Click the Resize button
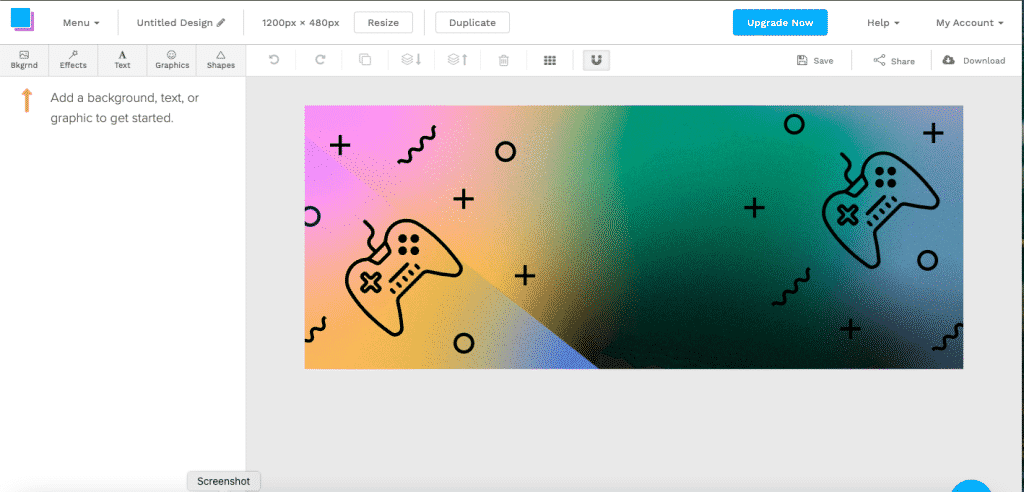Viewport: 1024px width, 492px height. (383, 22)
